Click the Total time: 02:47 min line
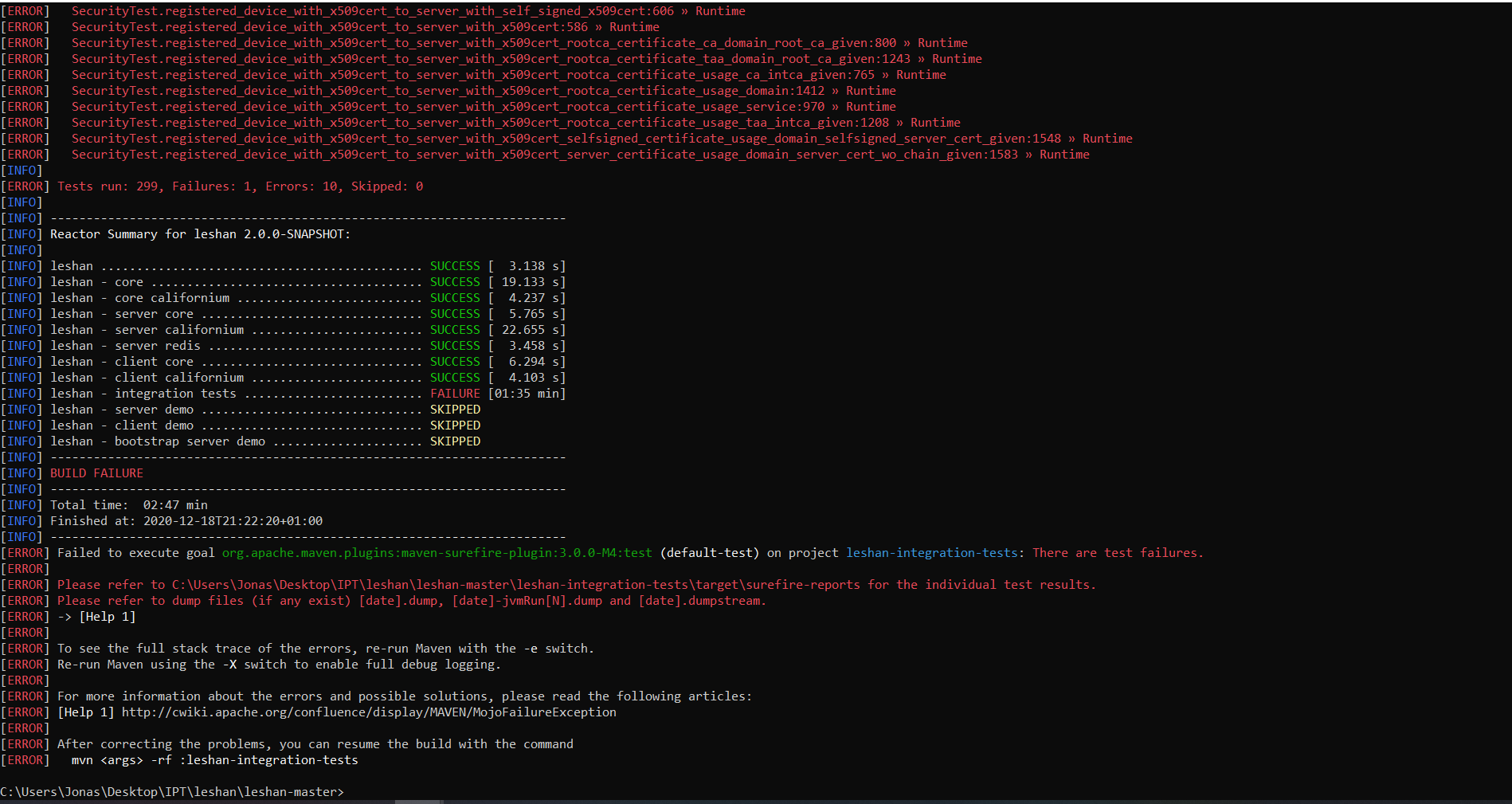Screen dimensions: 1512x804 pyautogui.click(x=127, y=504)
